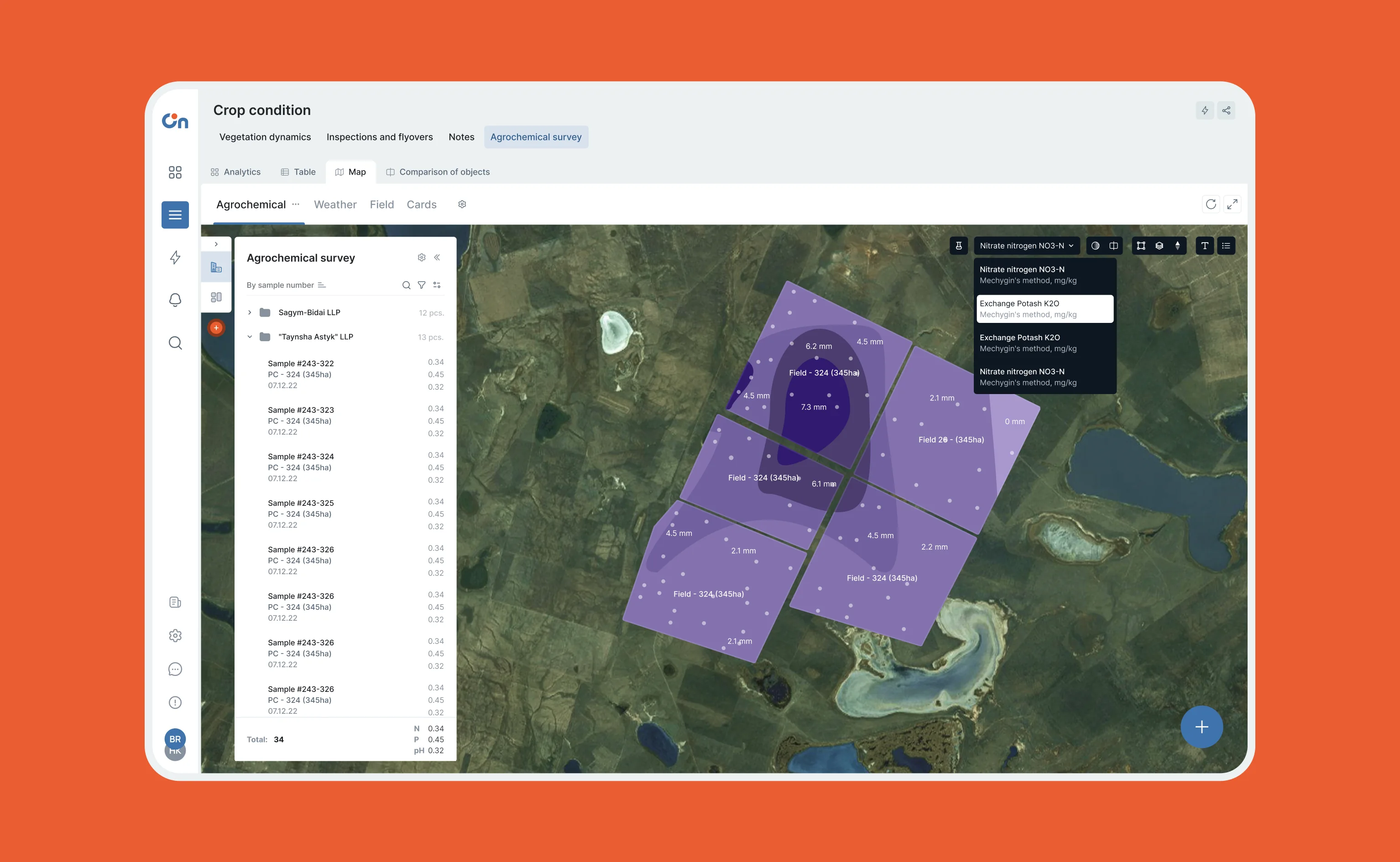Open Comparison of objects tab
The height and width of the screenshot is (862, 1400).
click(x=438, y=171)
